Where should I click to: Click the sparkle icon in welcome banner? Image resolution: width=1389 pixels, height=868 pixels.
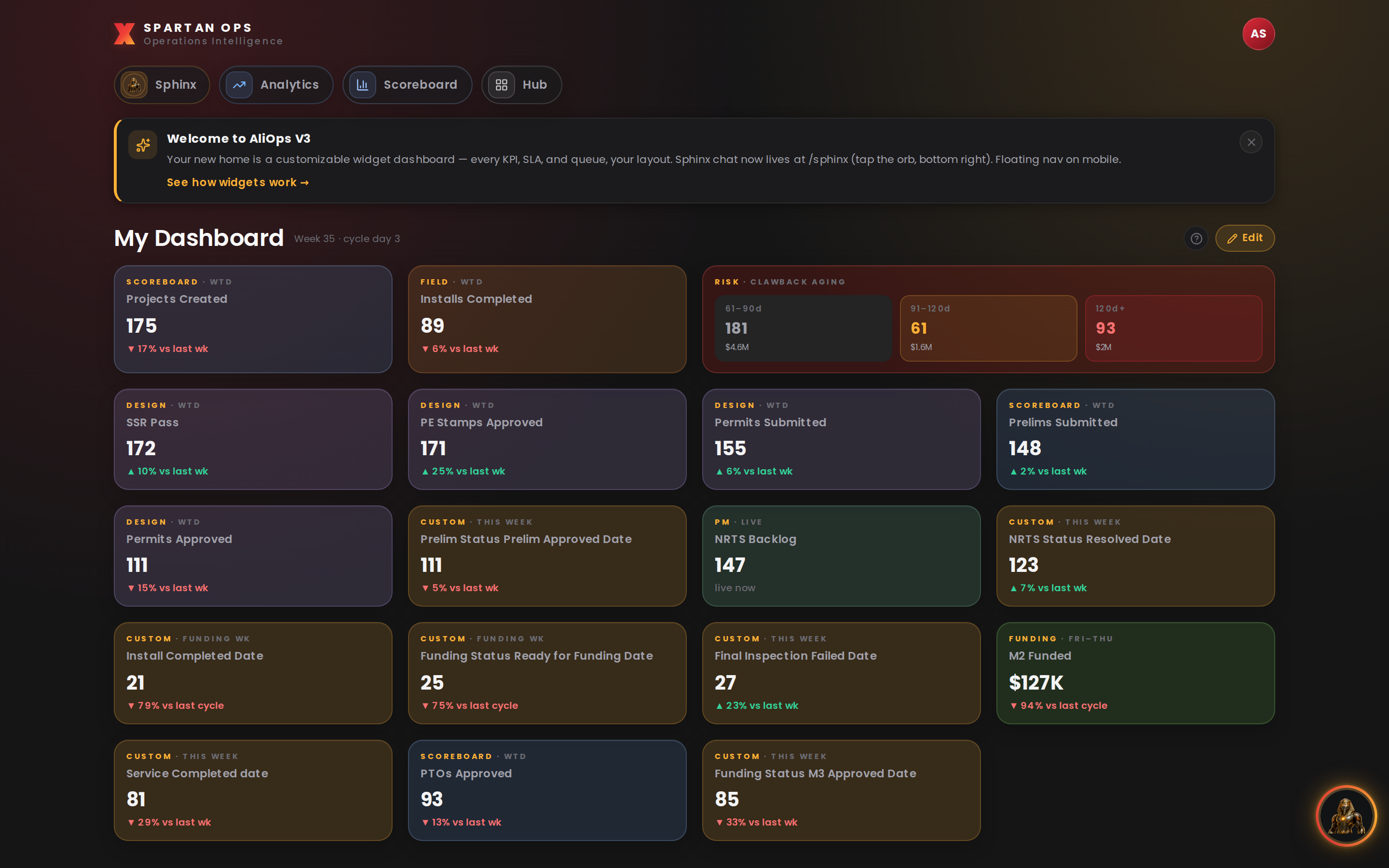(143, 145)
